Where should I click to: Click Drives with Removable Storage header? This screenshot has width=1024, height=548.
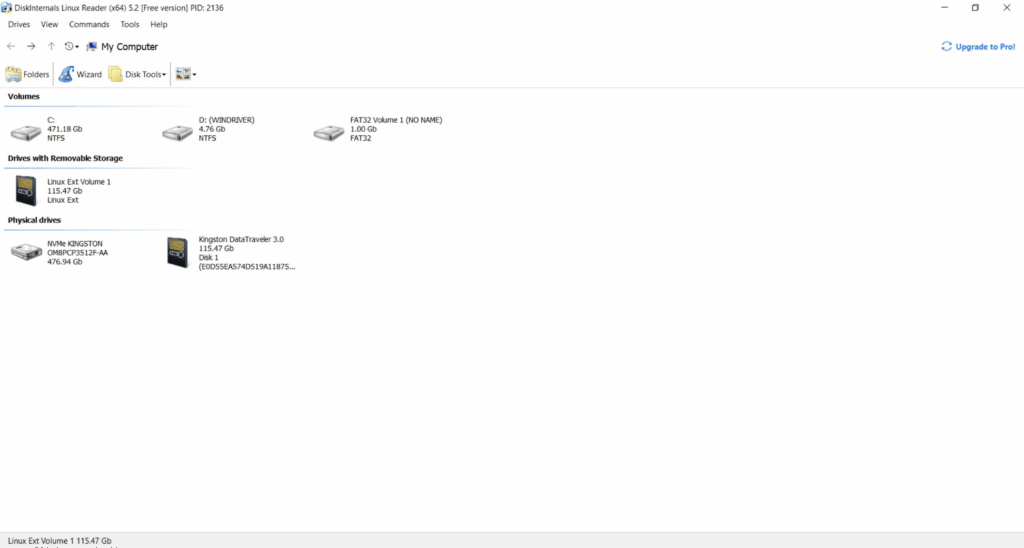(x=65, y=158)
